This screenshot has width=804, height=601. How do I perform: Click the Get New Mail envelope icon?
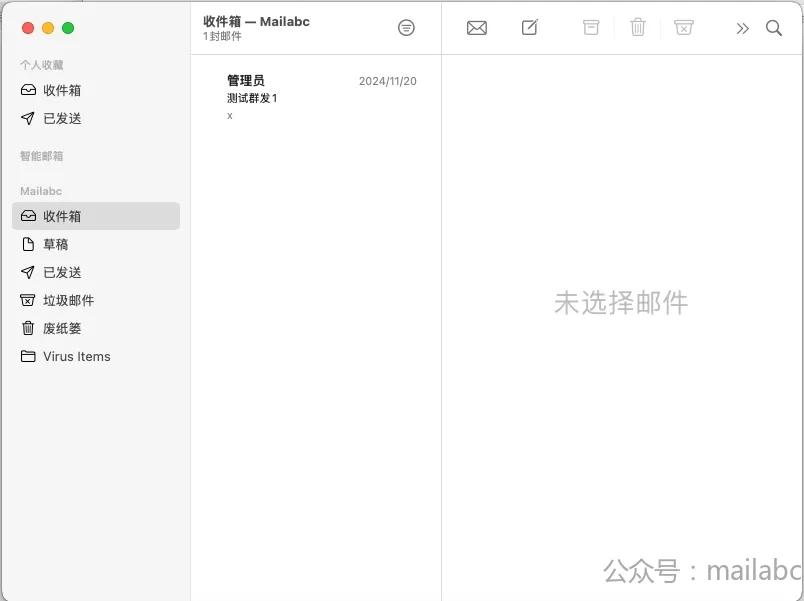477,28
